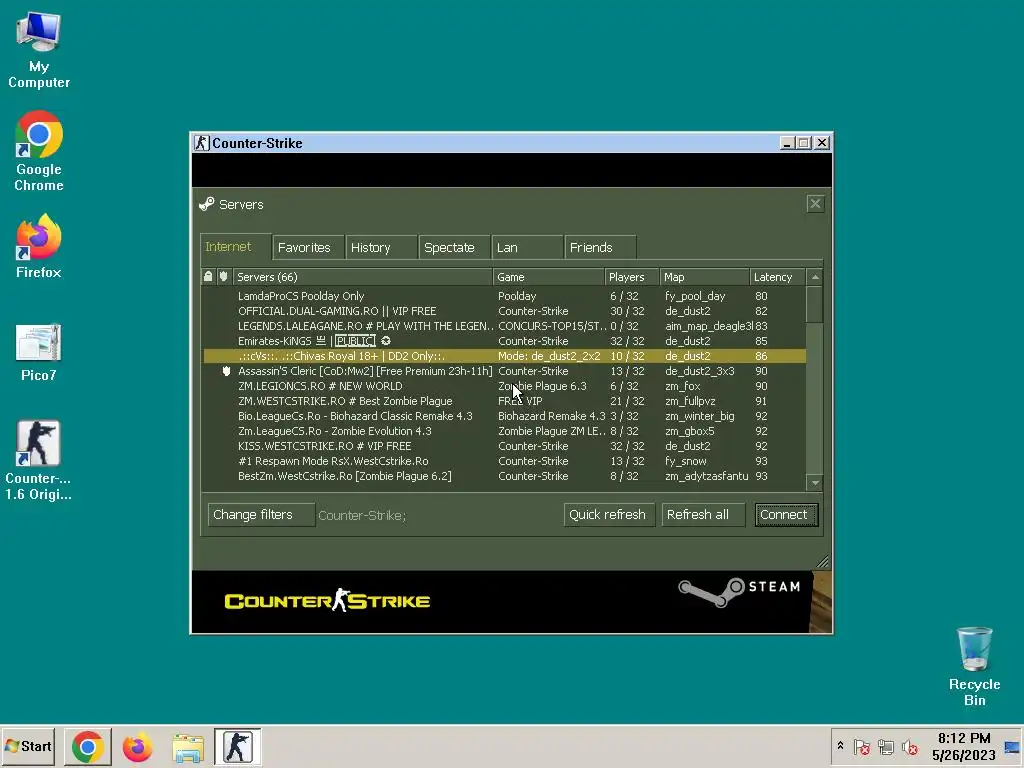Screen dimensions: 1024x768
Task: Click the shield icon on Assassin'S Cleric row
Action: pyautogui.click(x=226, y=371)
